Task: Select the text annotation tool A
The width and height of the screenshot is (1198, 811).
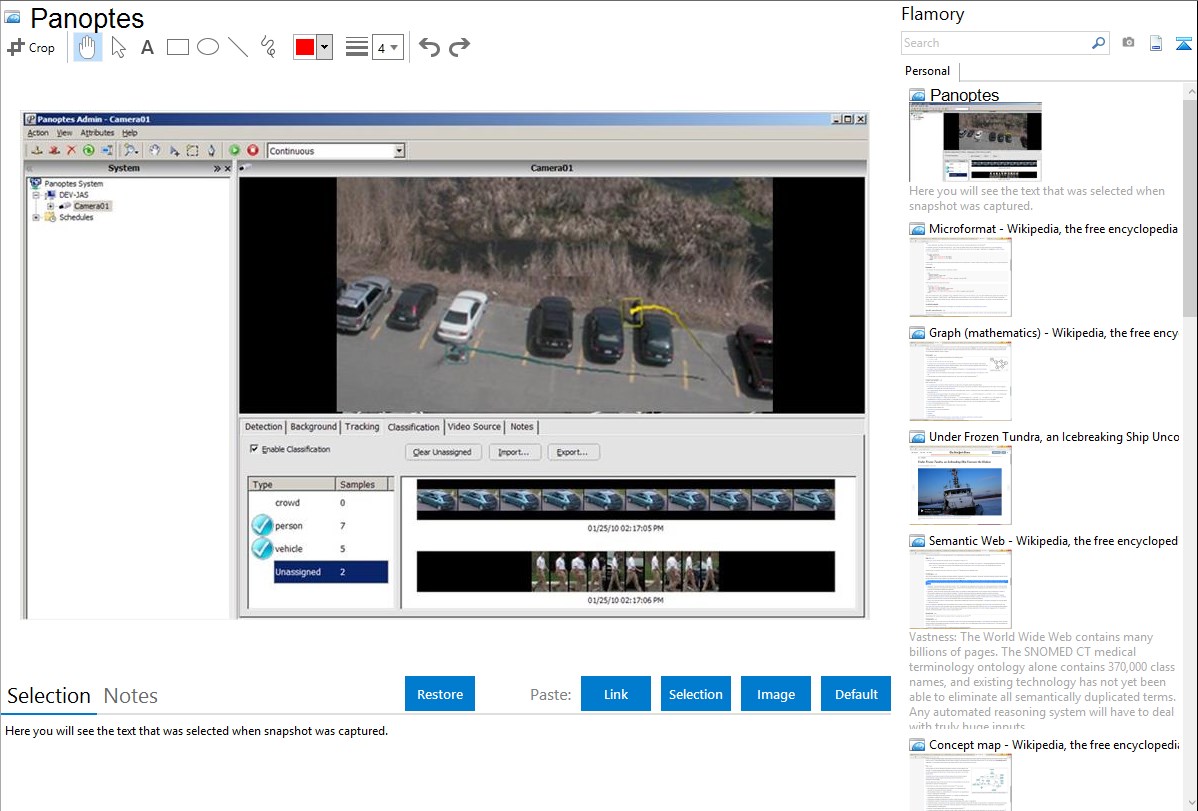Action: 147,47
